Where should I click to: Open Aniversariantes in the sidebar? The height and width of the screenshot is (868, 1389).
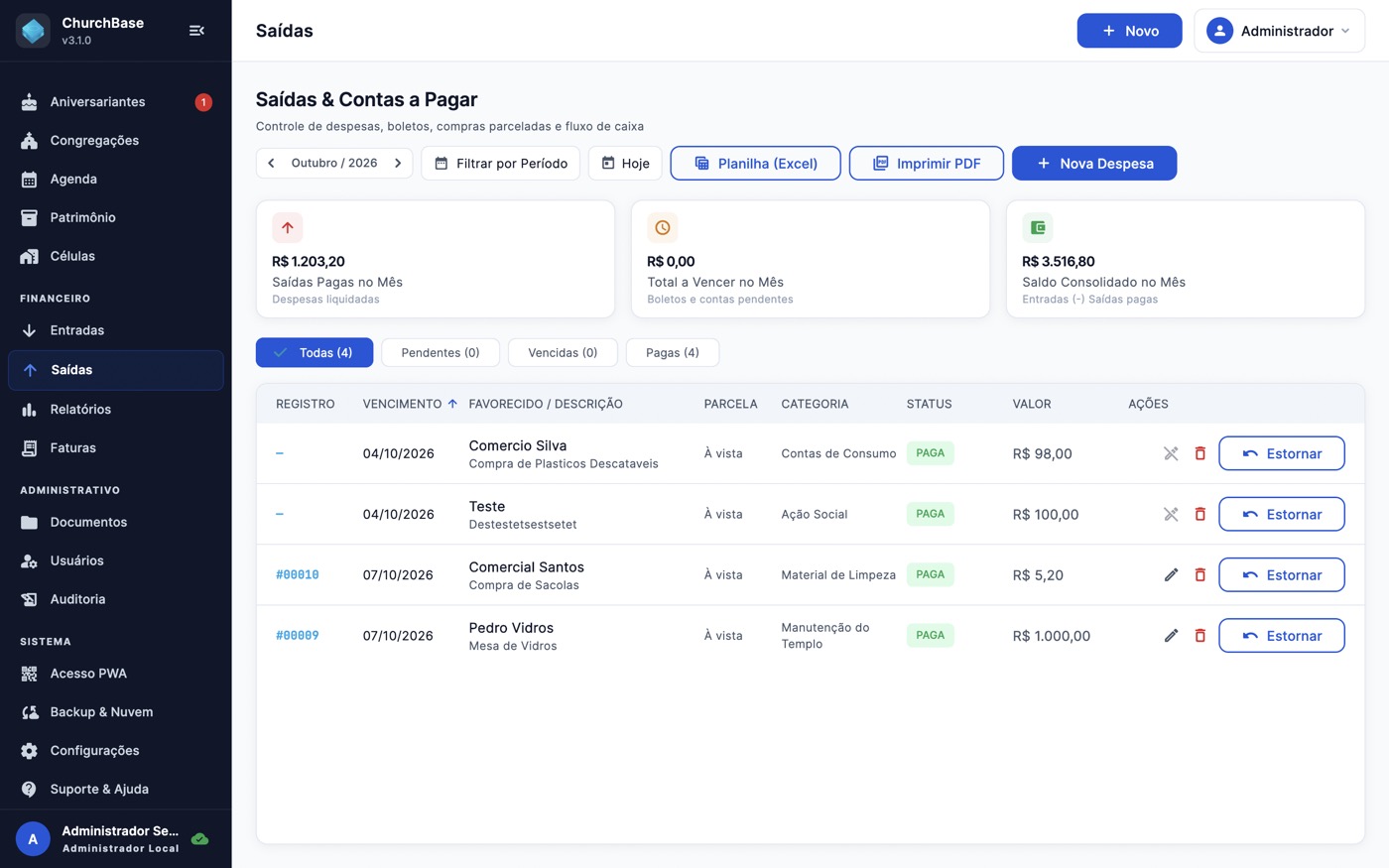click(x=116, y=102)
